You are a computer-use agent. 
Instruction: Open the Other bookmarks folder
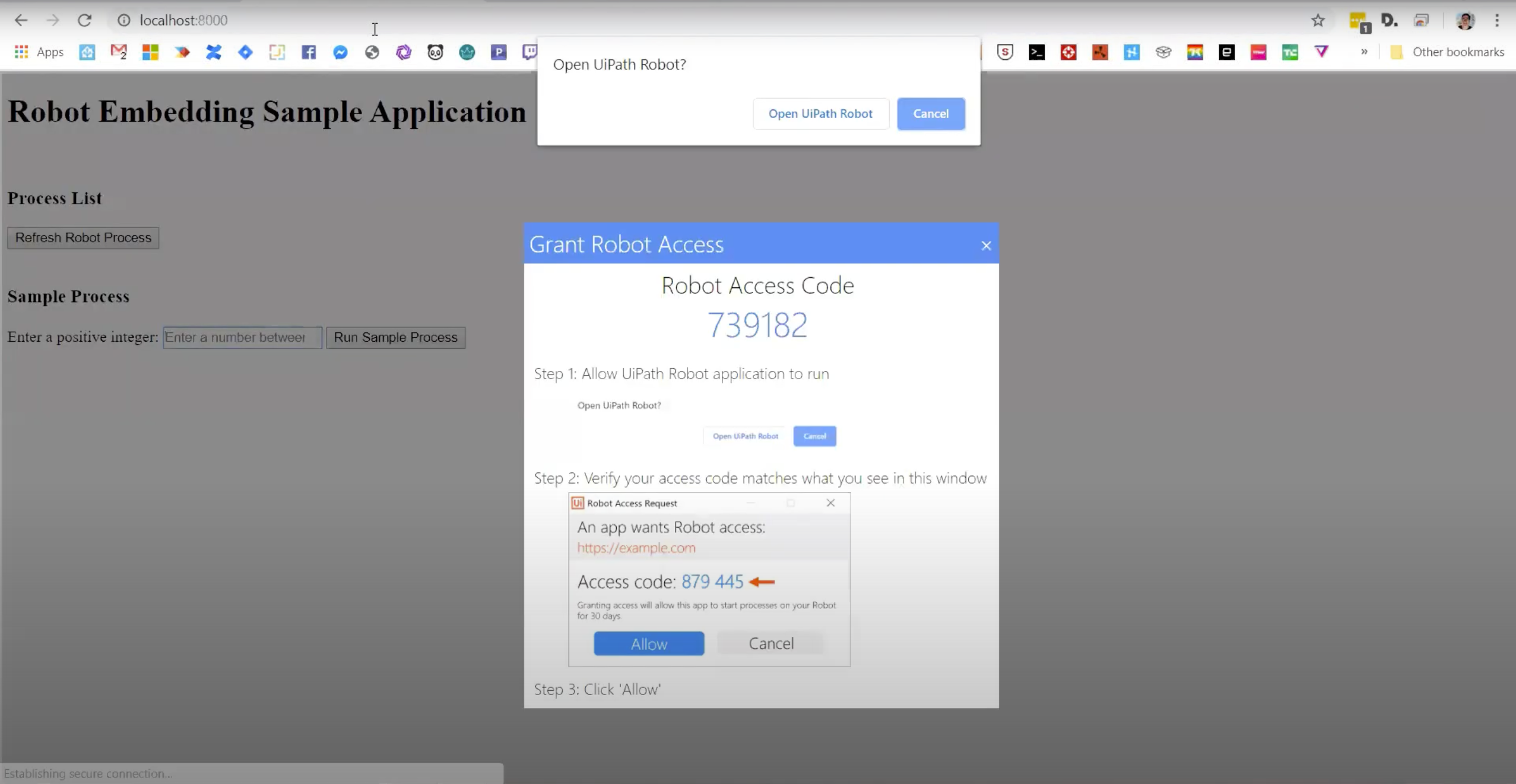(x=1447, y=52)
